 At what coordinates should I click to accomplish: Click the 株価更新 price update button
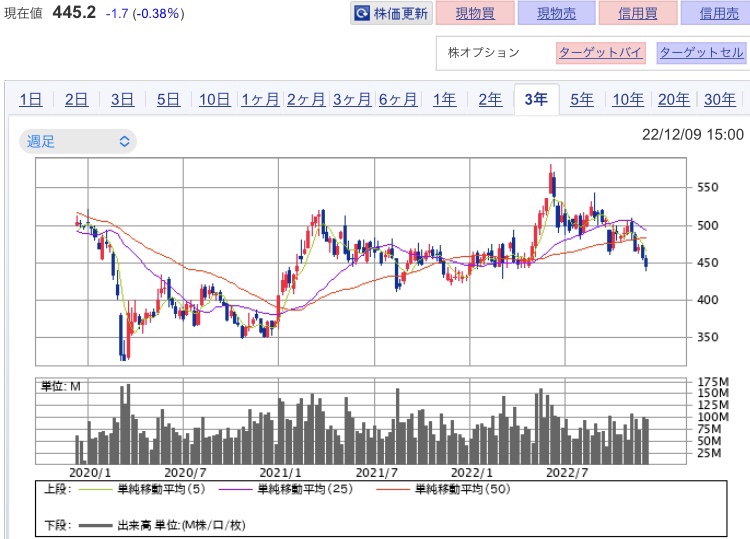(x=391, y=13)
